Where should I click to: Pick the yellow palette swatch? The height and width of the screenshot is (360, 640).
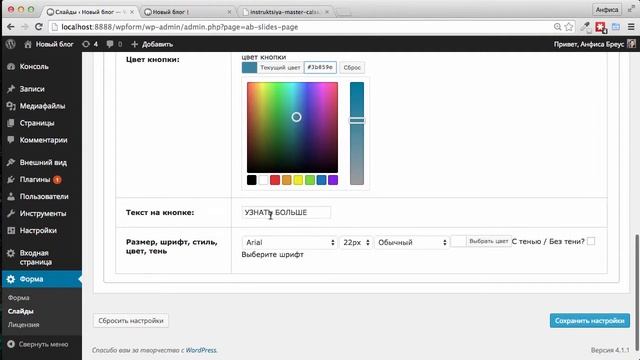click(298, 180)
